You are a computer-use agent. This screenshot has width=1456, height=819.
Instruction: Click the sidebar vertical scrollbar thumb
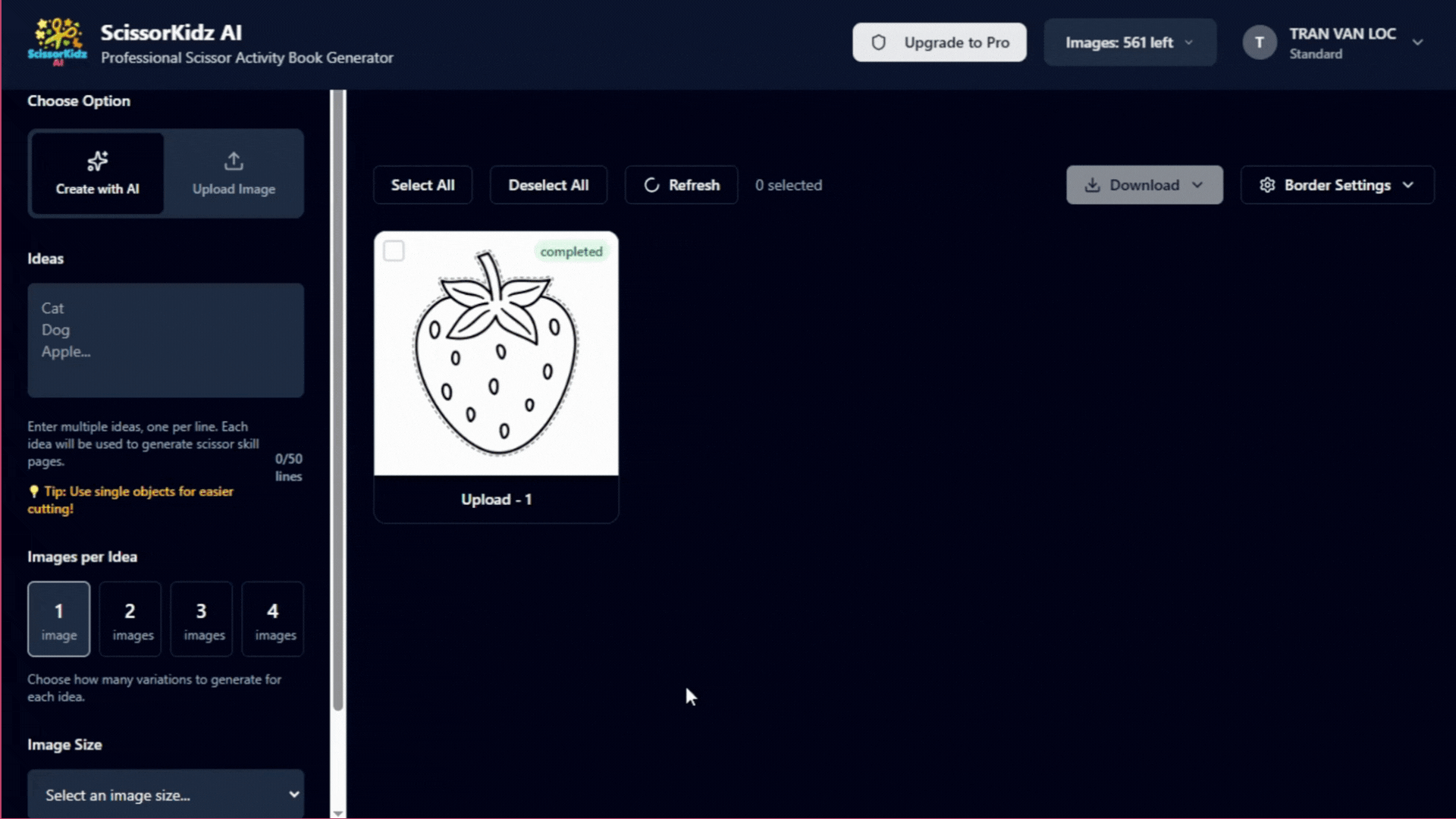[338, 402]
